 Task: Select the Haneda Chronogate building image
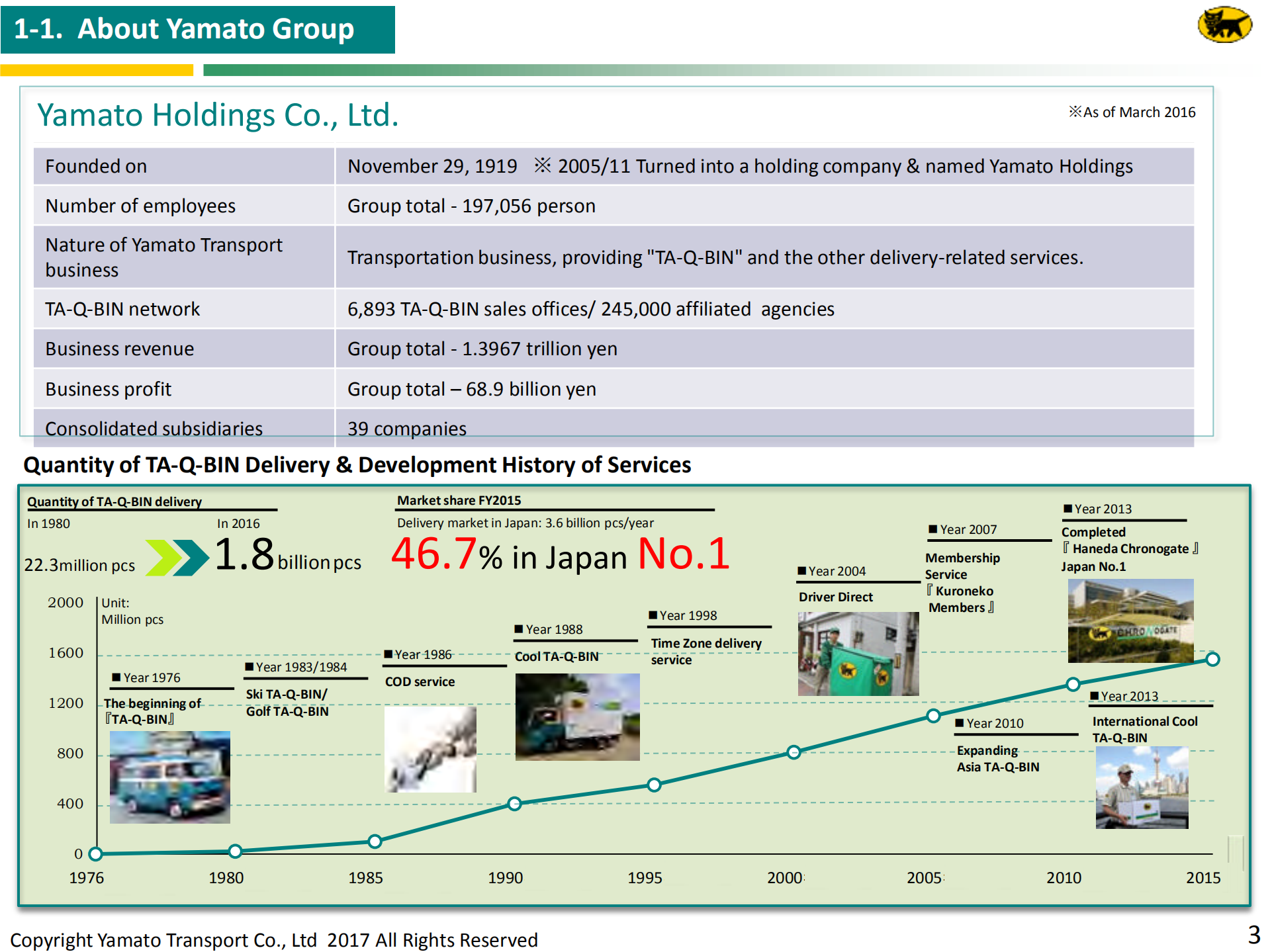pos(1133,621)
